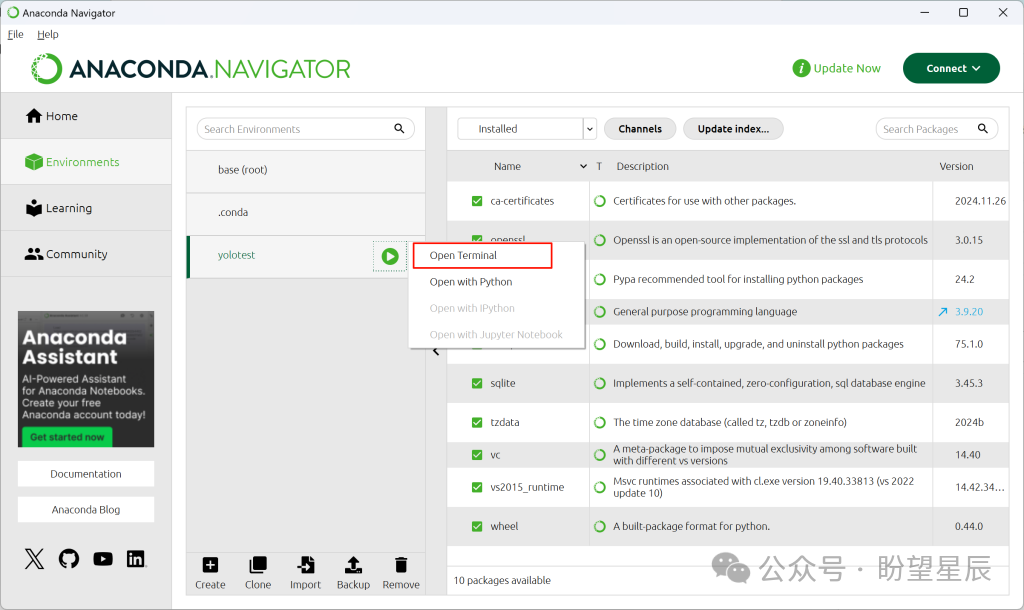Click the status circle for wheel
The image size is (1024, 610).
tap(600, 526)
